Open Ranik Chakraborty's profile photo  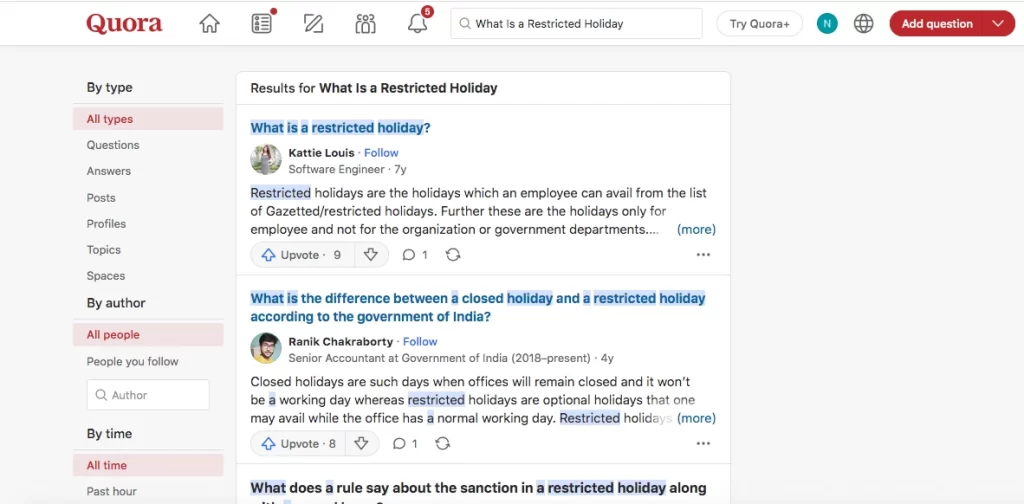(x=266, y=349)
